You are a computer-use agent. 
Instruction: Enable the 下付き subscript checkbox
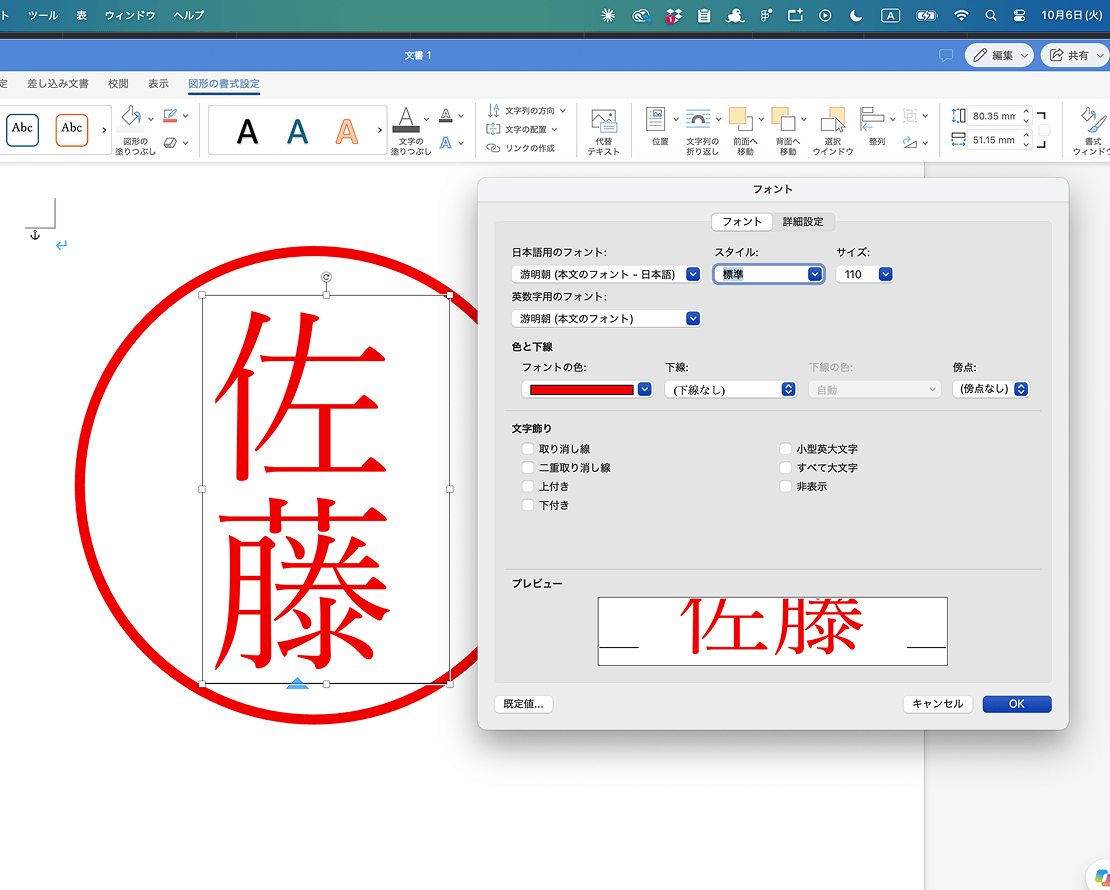point(527,505)
